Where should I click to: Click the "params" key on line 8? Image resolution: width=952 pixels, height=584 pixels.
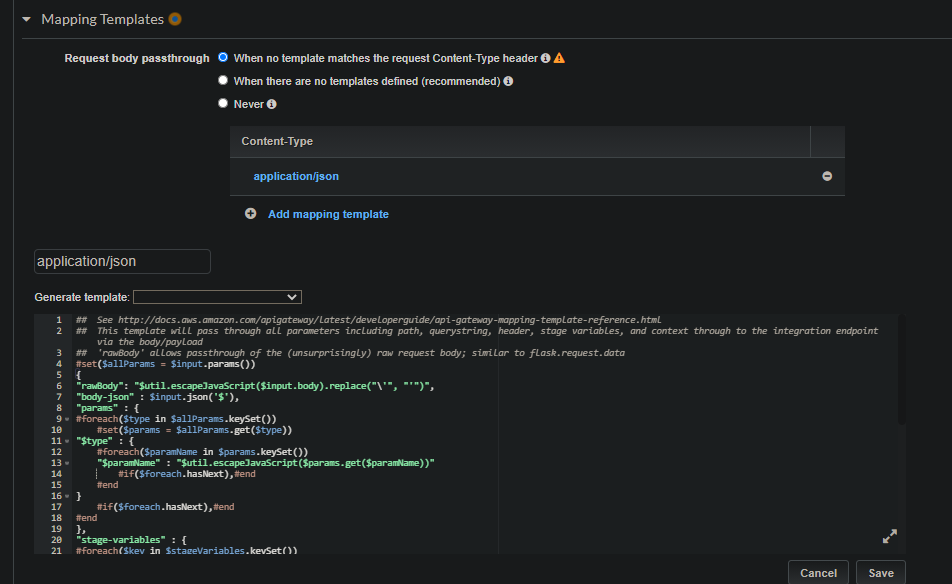click(x=97, y=408)
